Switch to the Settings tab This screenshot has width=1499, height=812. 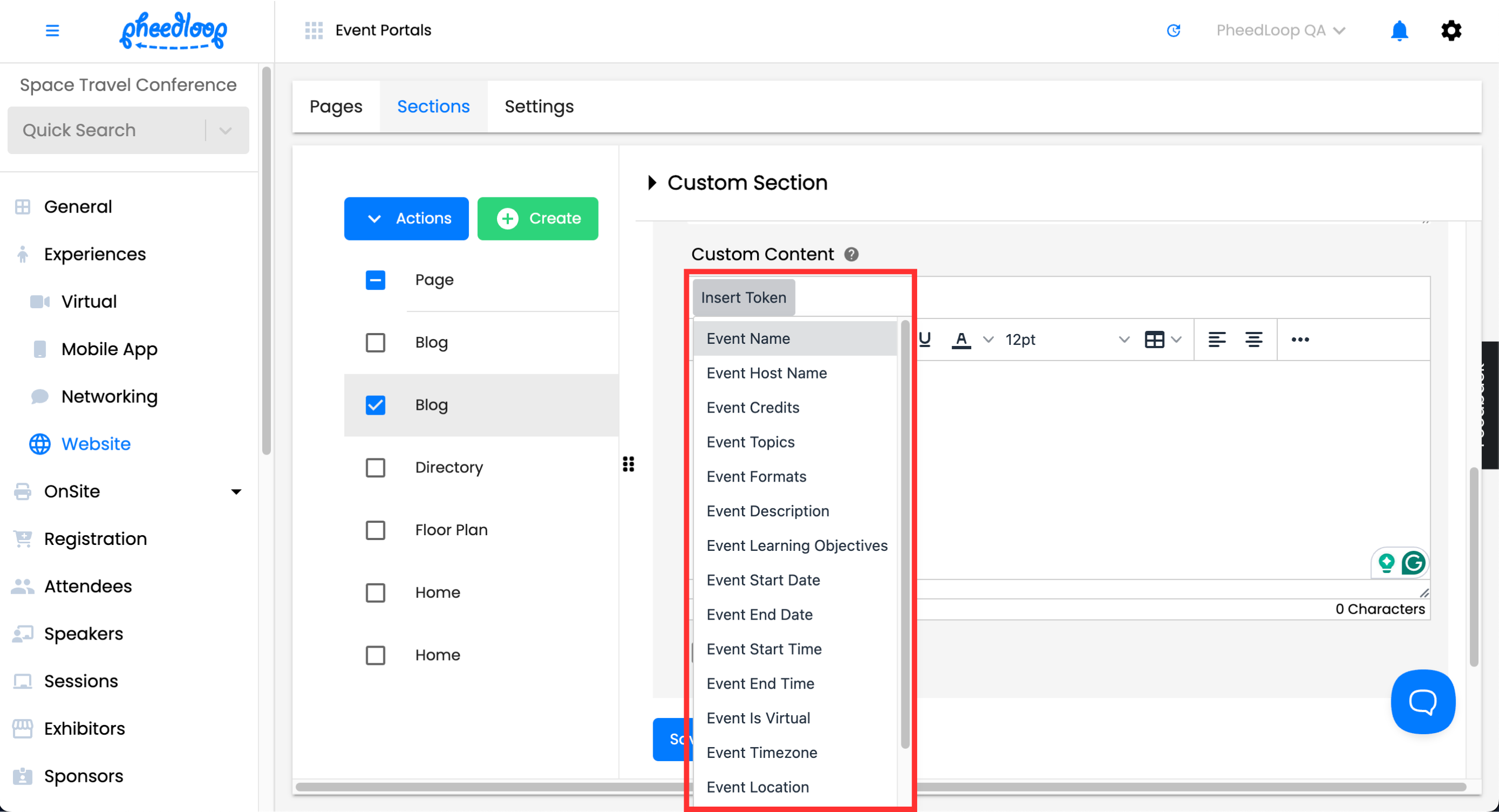pyautogui.click(x=539, y=107)
